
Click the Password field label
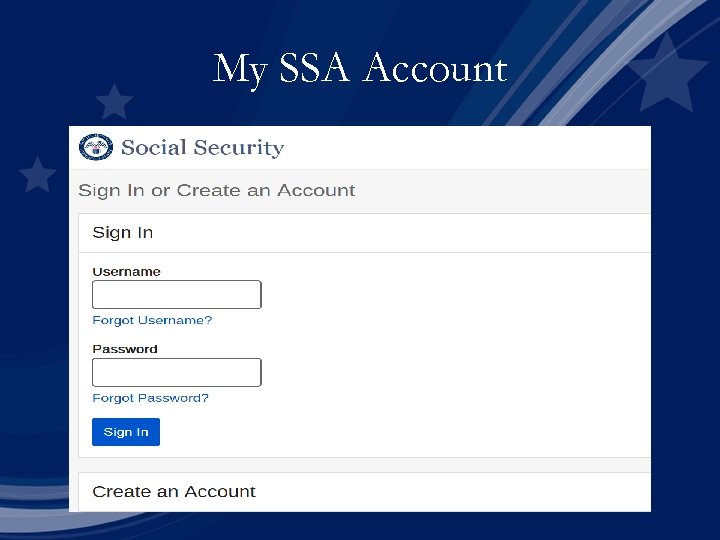tap(125, 349)
